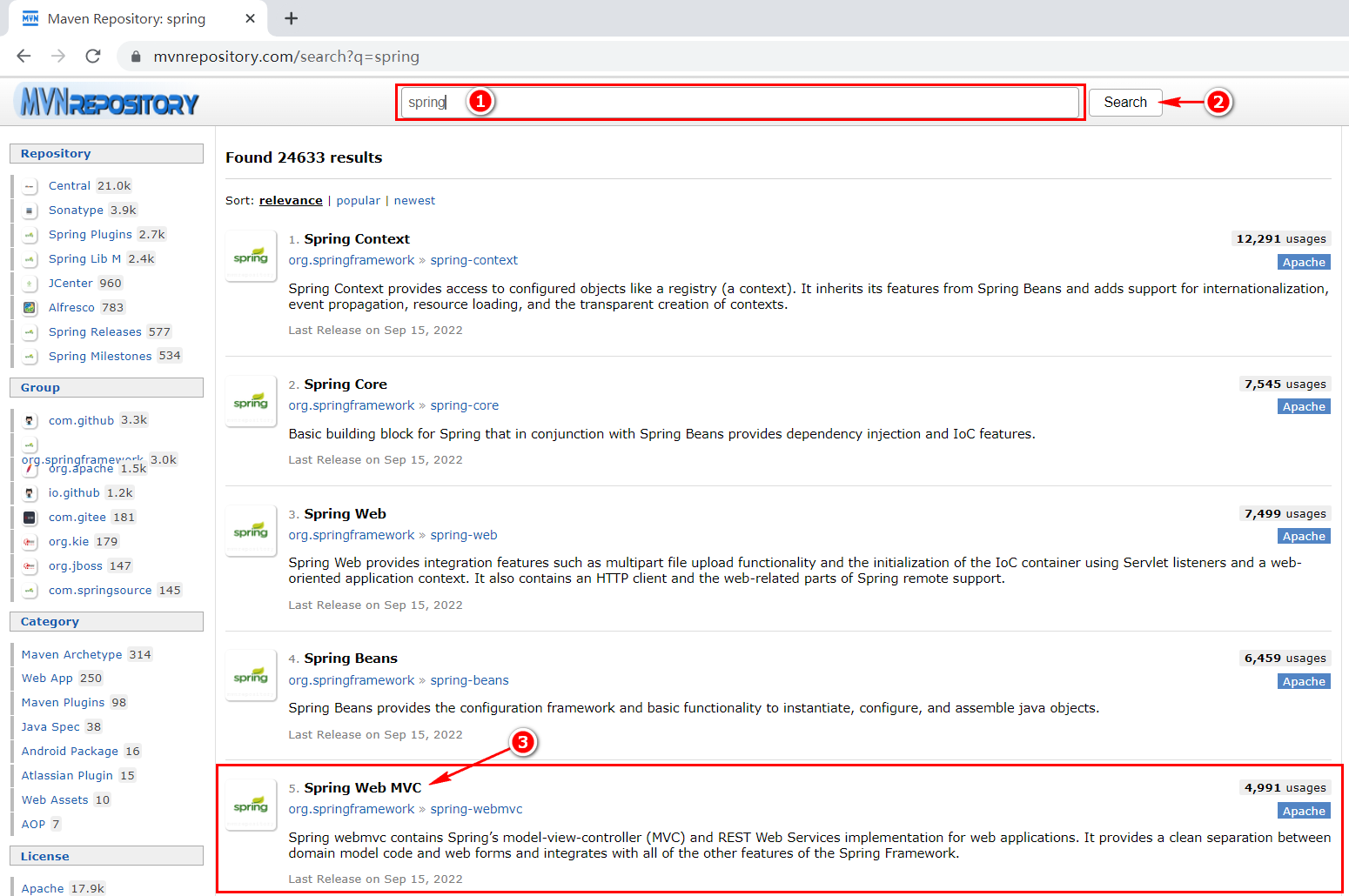The width and height of the screenshot is (1349, 896).
Task: Filter by Spring Releases repository
Action: pos(95,331)
